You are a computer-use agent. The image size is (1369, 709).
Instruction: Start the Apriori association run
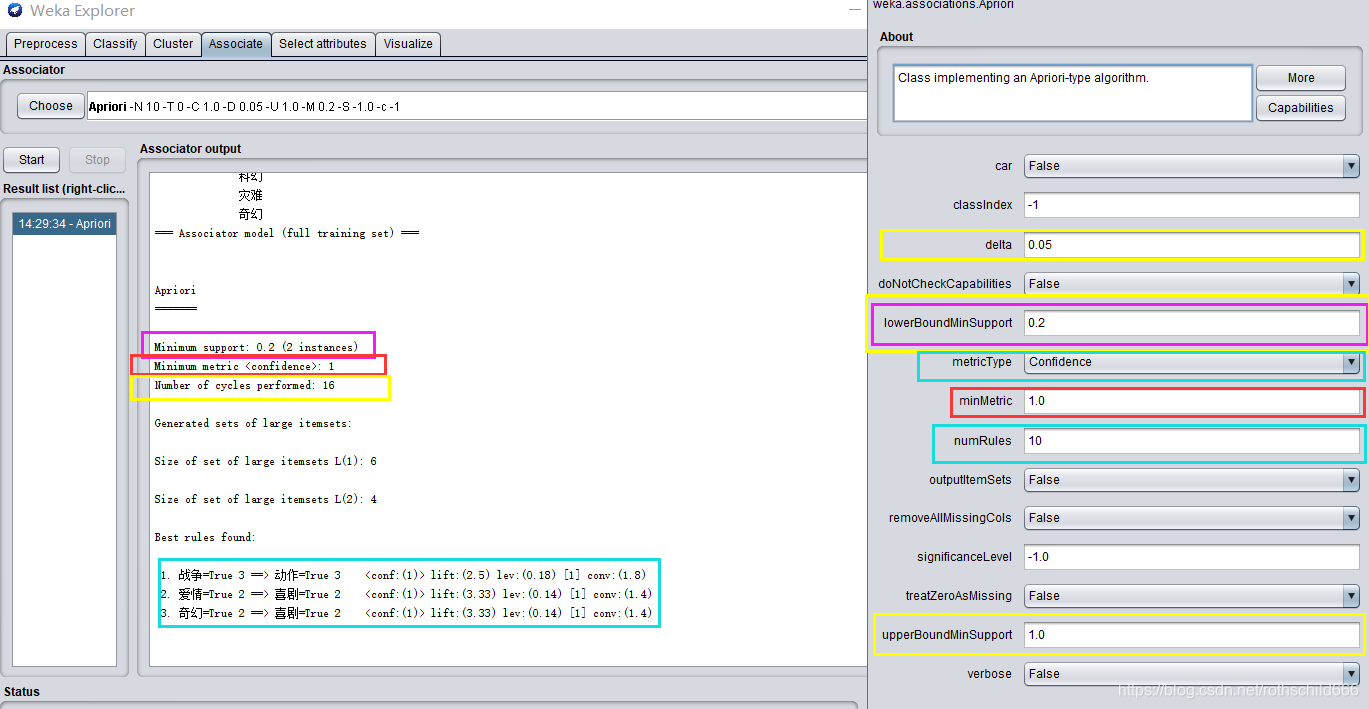[x=32, y=160]
